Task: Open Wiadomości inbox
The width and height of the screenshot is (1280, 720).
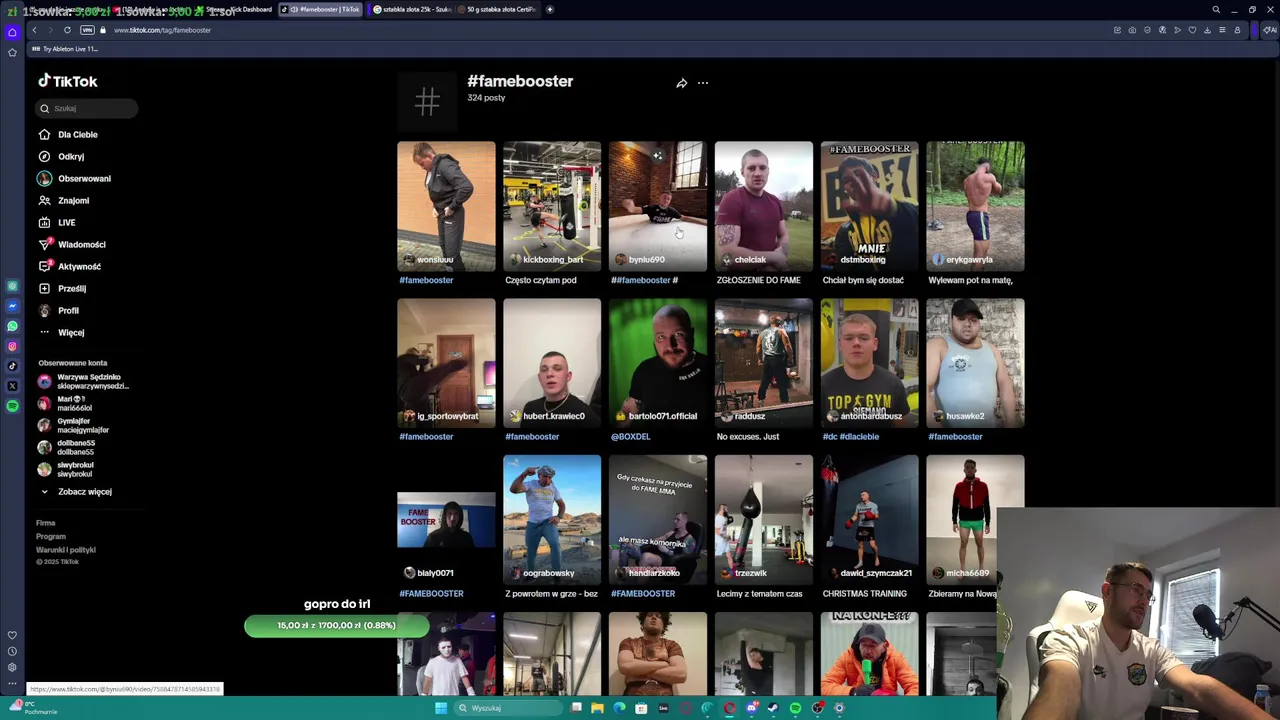Action: click(x=72, y=244)
